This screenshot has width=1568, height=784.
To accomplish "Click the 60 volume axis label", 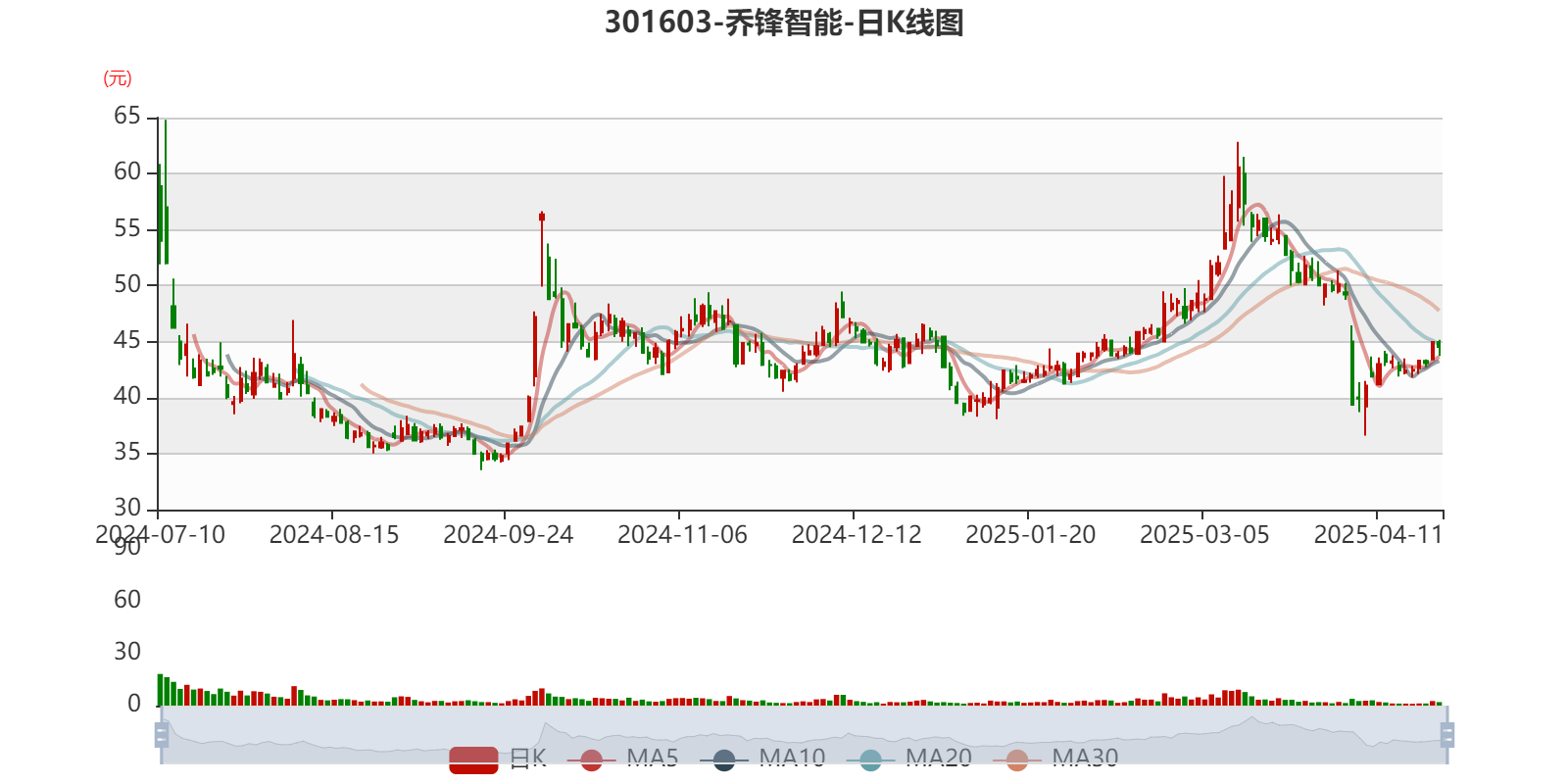I will tap(127, 600).
